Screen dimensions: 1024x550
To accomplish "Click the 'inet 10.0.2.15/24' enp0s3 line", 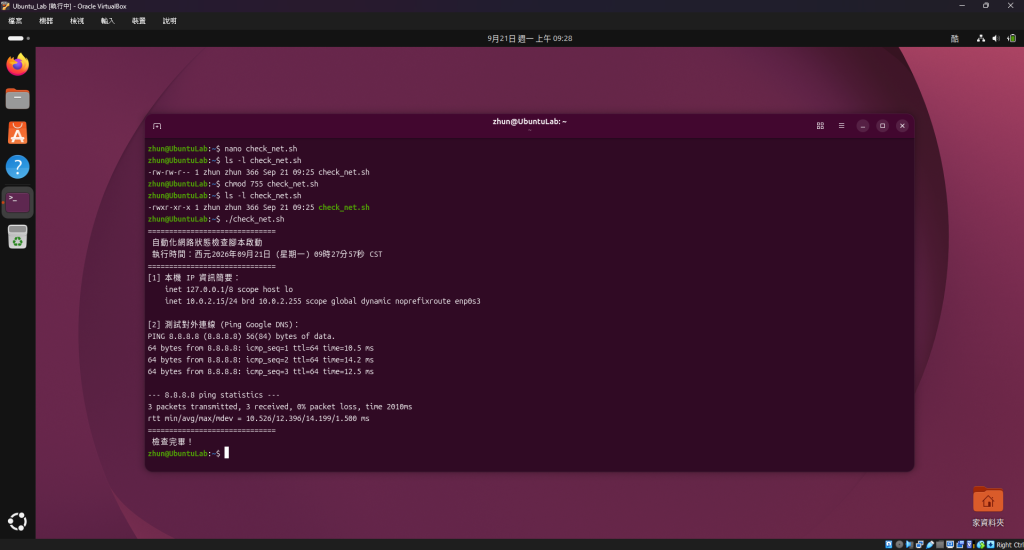I will tap(323, 301).
